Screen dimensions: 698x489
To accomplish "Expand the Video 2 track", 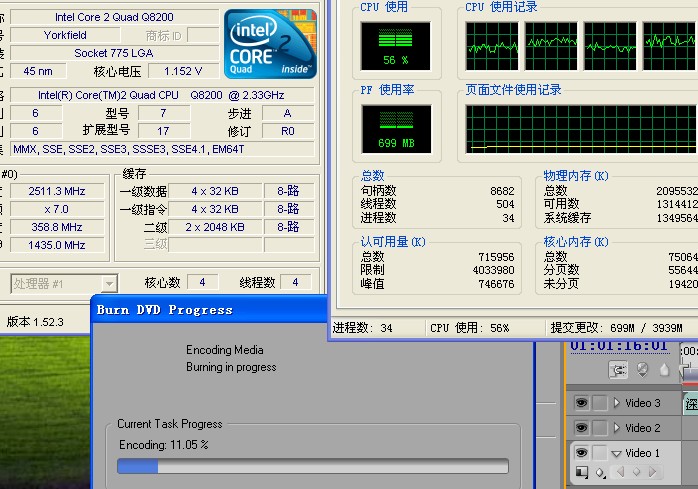I will (x=617, y=428).
